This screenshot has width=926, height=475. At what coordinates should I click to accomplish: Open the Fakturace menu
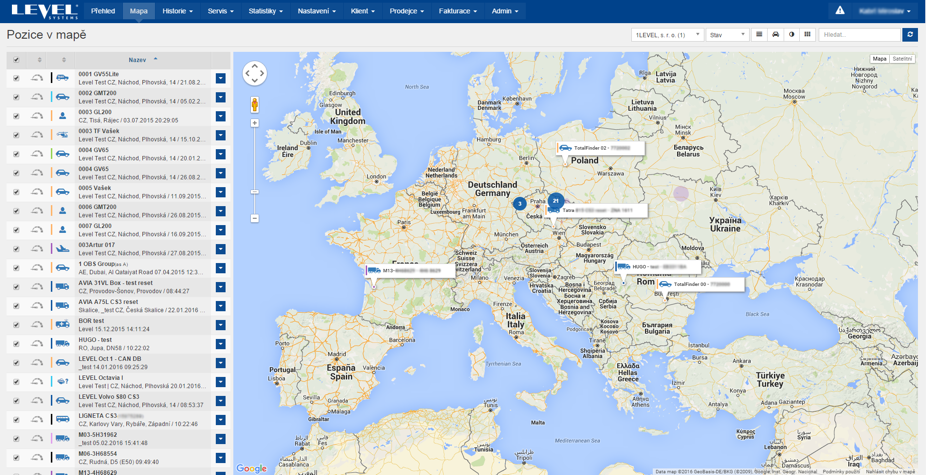click(x=458, y=11)
